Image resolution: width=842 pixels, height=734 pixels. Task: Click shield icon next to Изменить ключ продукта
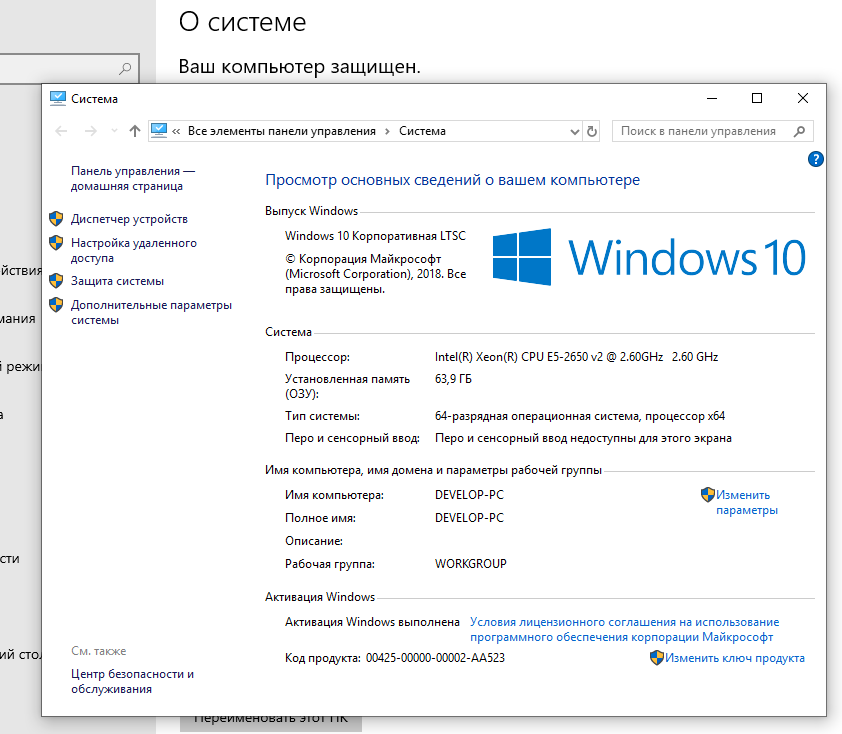pos(657,658)
